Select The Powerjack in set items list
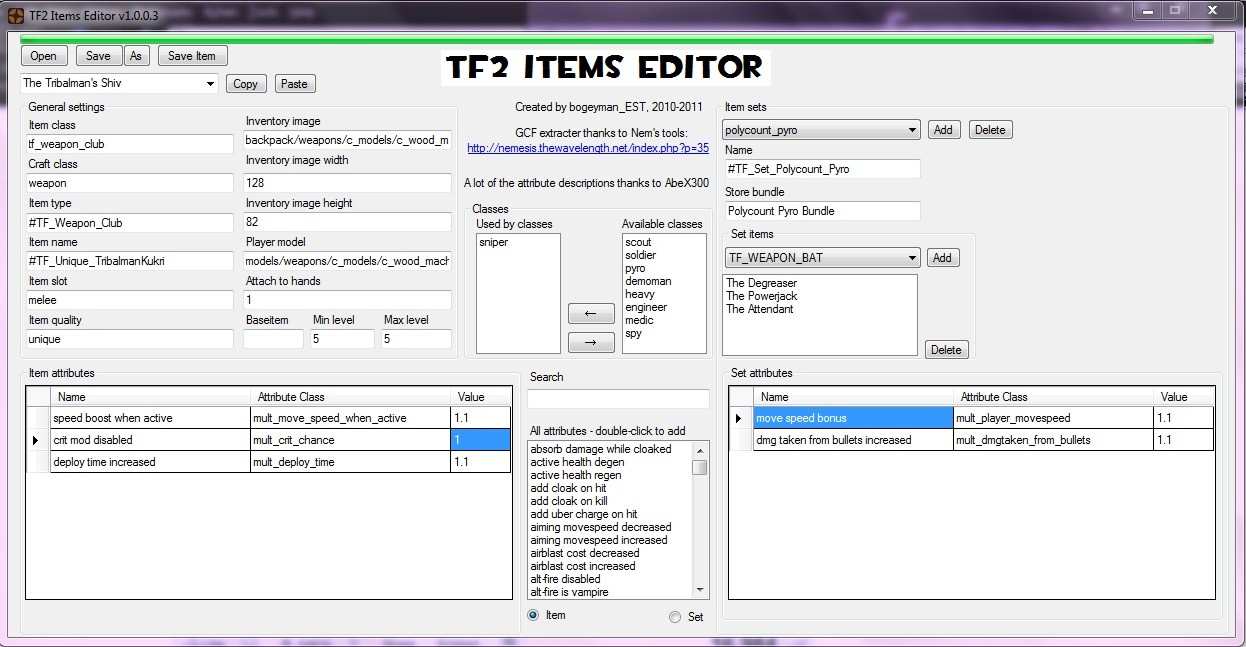Image resolution: width=1246 pixels, height=647 pixels. [760, 296]
